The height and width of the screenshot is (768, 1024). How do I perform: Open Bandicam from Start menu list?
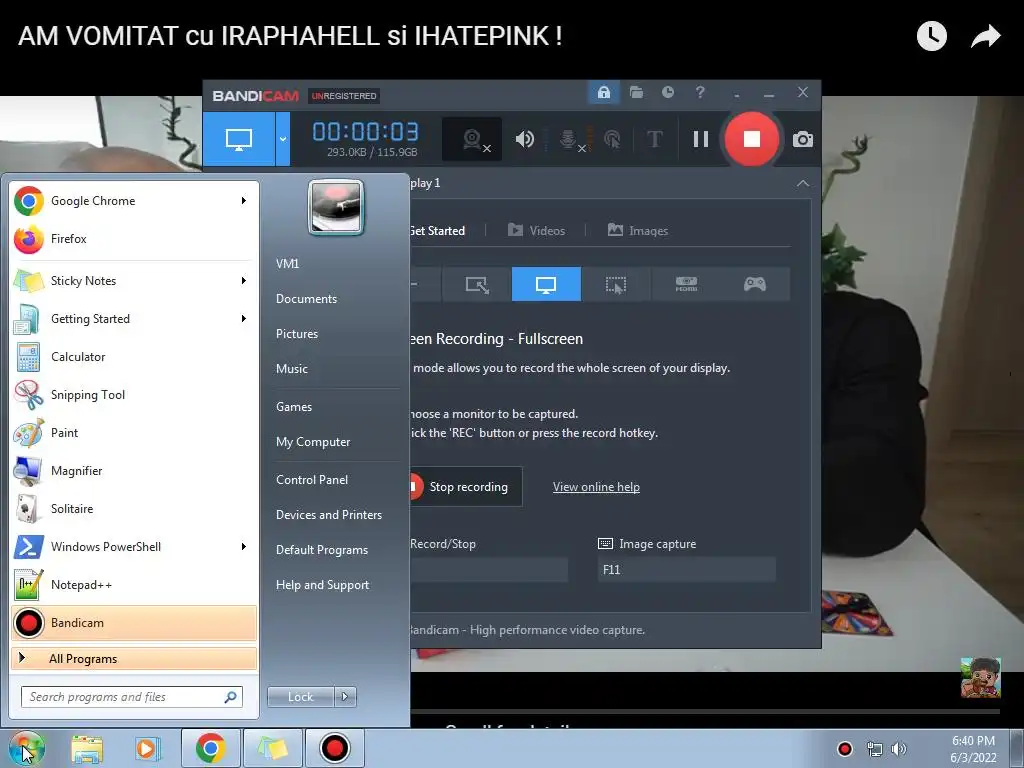pos(134,623)
